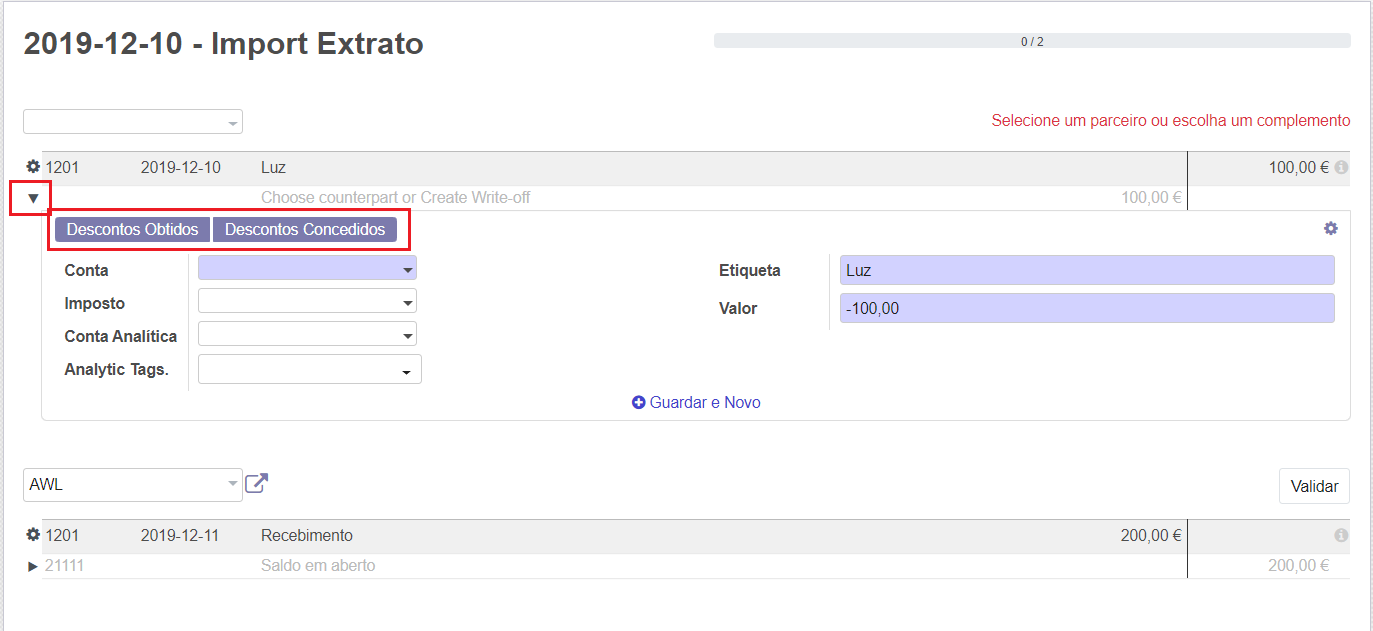Open AWL partner via external link icon
Viewport: 1373px width, 631px height.
pyautogui.click(x=257, y=484)
